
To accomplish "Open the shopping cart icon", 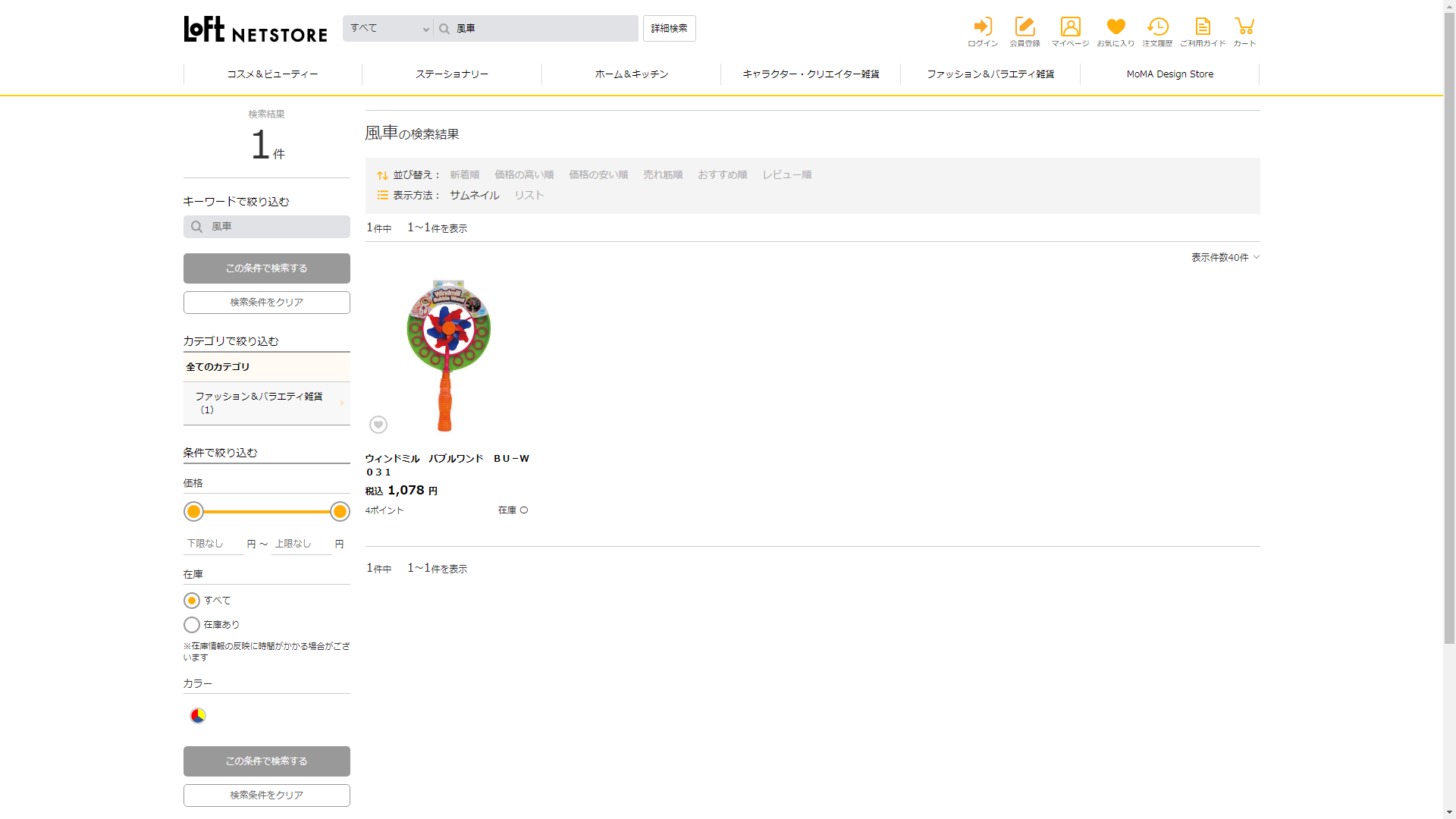I will (x=1244, y=27).
